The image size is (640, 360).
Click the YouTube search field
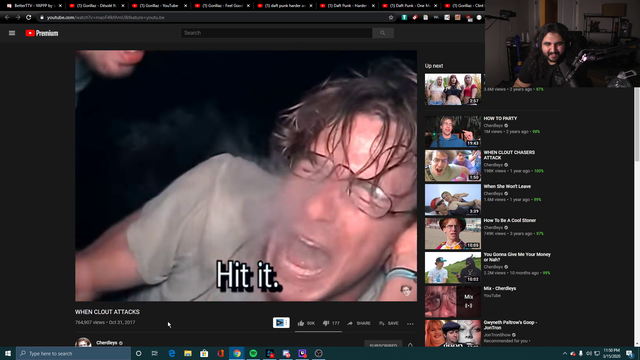276,33
